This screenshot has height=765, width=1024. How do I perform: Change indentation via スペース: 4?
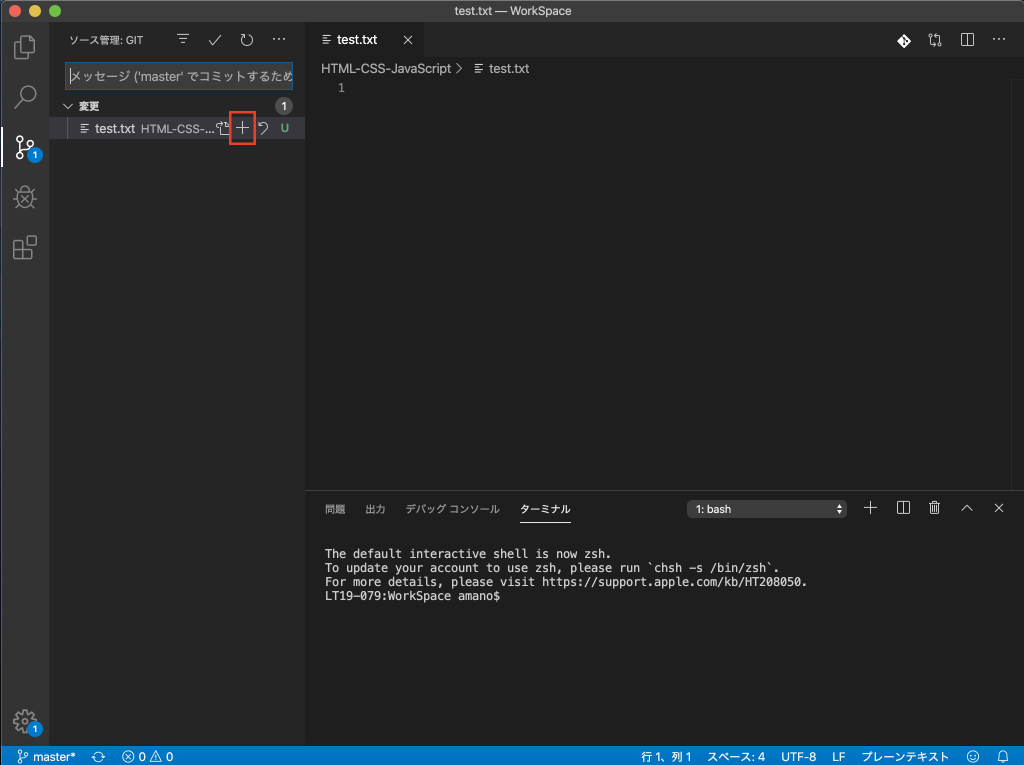(x=736, y=757)
